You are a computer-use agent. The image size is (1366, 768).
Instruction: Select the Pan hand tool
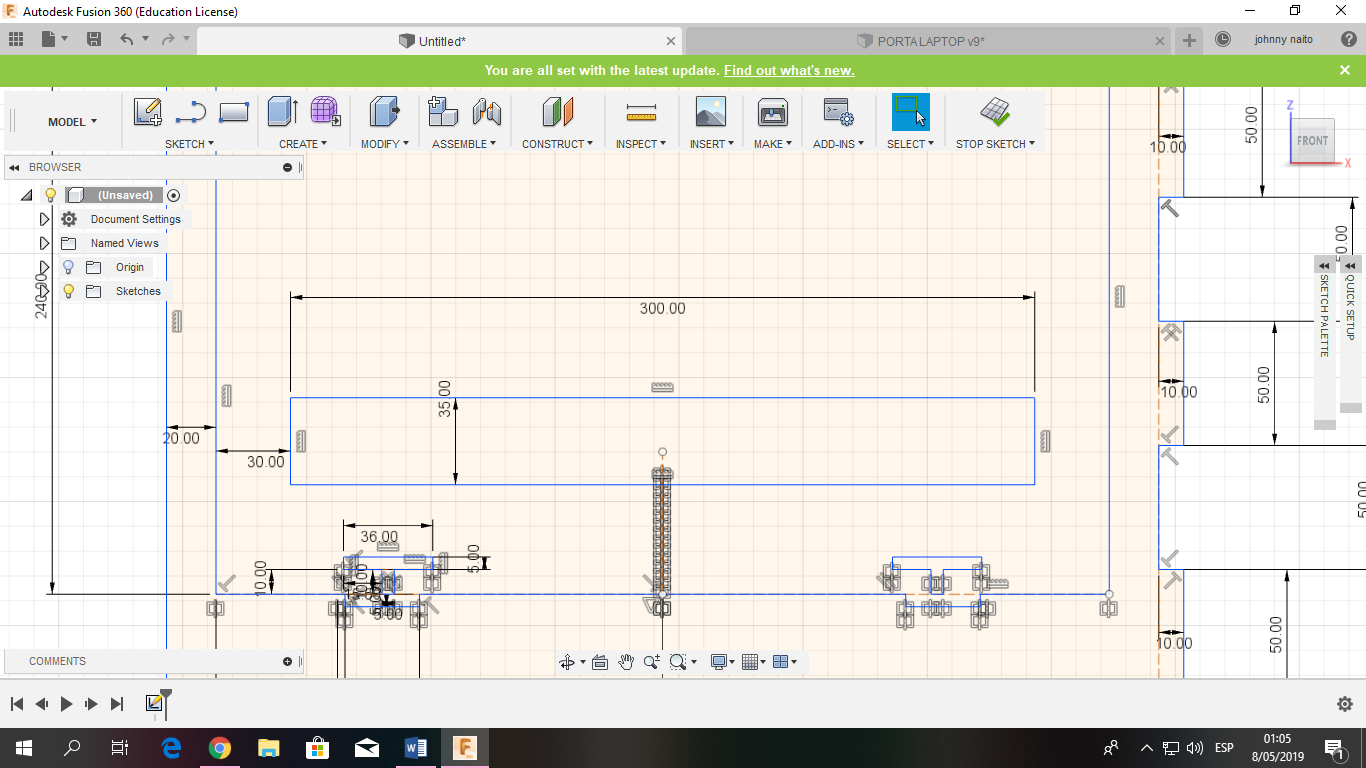tap(626, 662)
